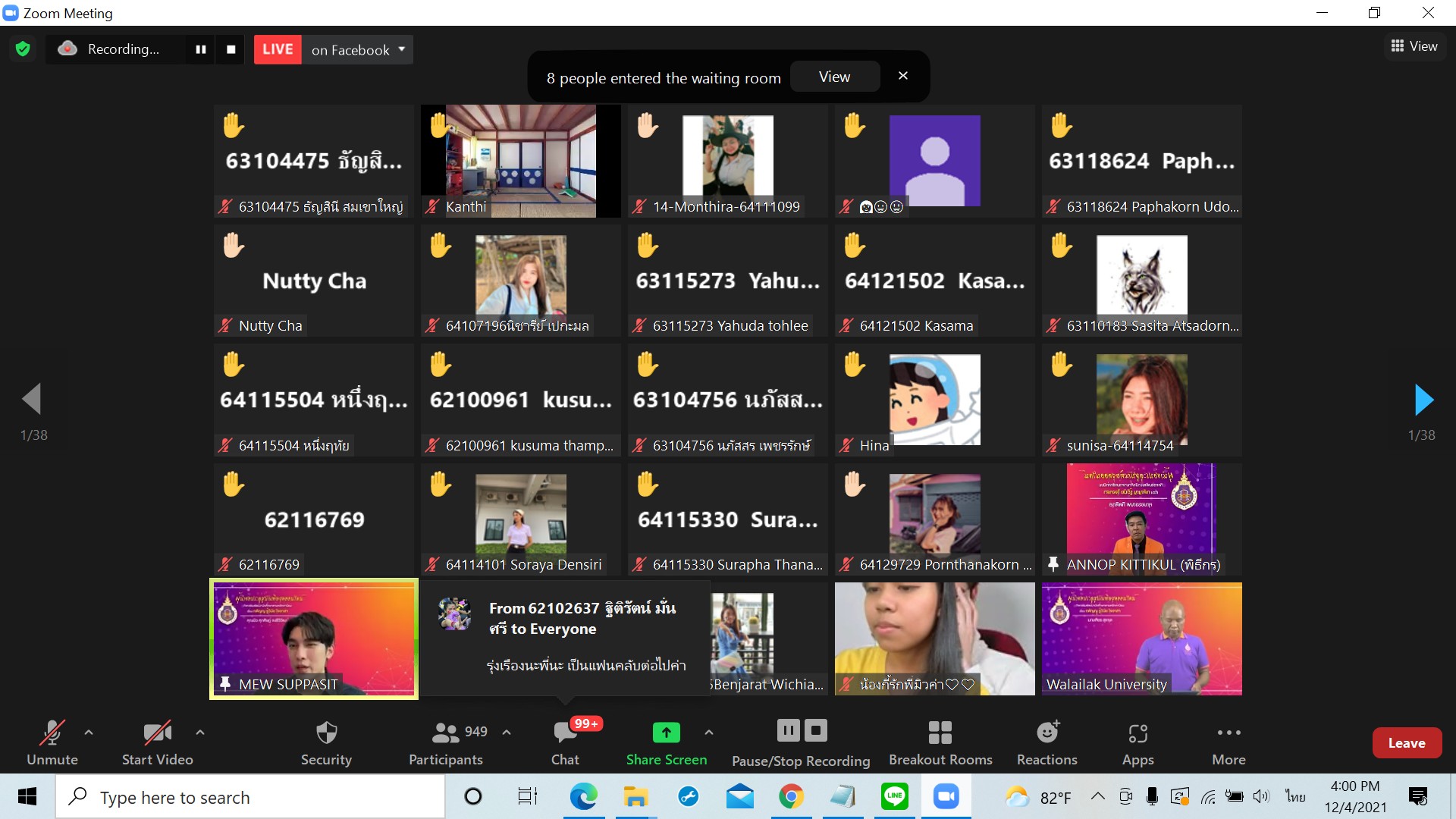This screenshot has width=1456, height=819.
Task: Expand audio options arrow next to Unmute
Action: pos(89,733)
